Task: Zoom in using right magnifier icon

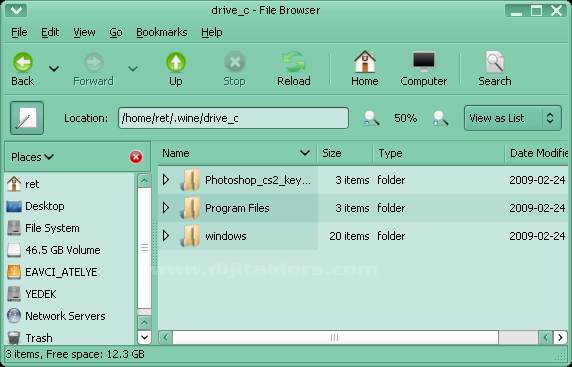Action: coord(440,118)
